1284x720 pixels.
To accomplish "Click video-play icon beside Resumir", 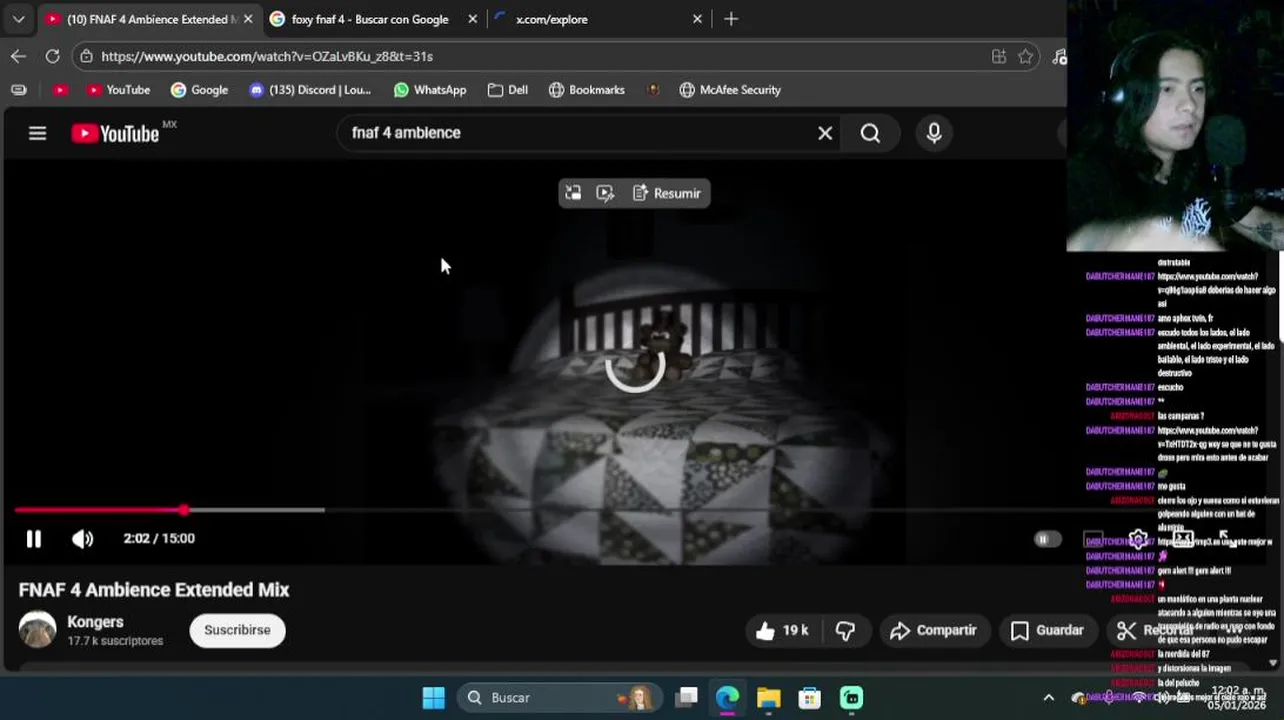I will (605, 193).
